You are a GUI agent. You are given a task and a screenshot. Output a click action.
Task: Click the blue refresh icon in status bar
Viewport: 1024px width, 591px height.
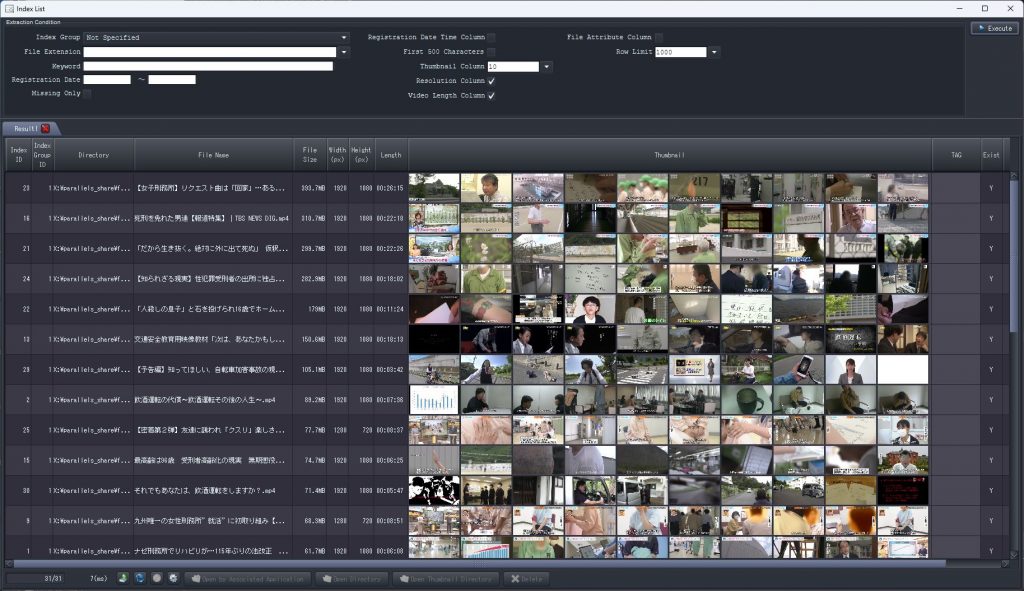140,578
